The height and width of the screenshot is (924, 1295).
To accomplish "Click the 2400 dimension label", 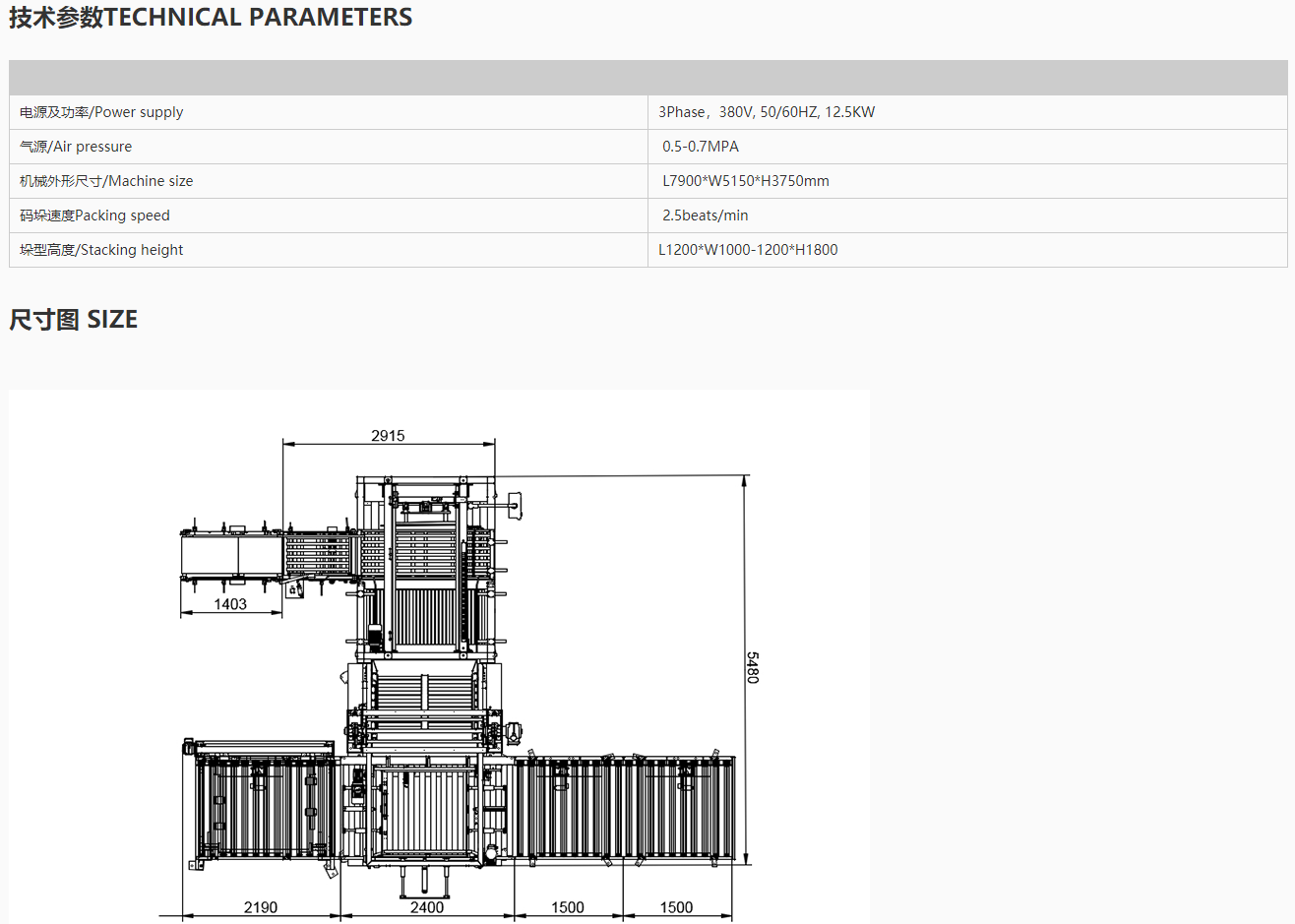I will pos(427,907).
